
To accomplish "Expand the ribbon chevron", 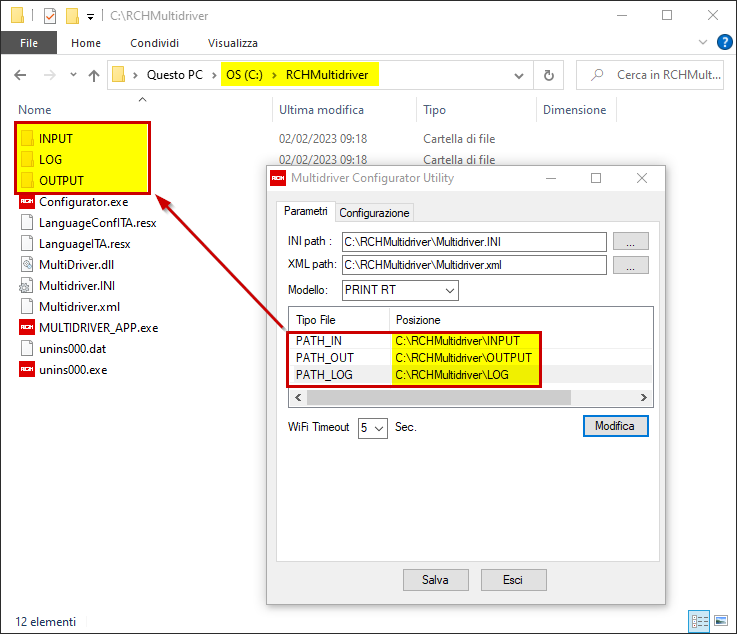I will 703,42.
